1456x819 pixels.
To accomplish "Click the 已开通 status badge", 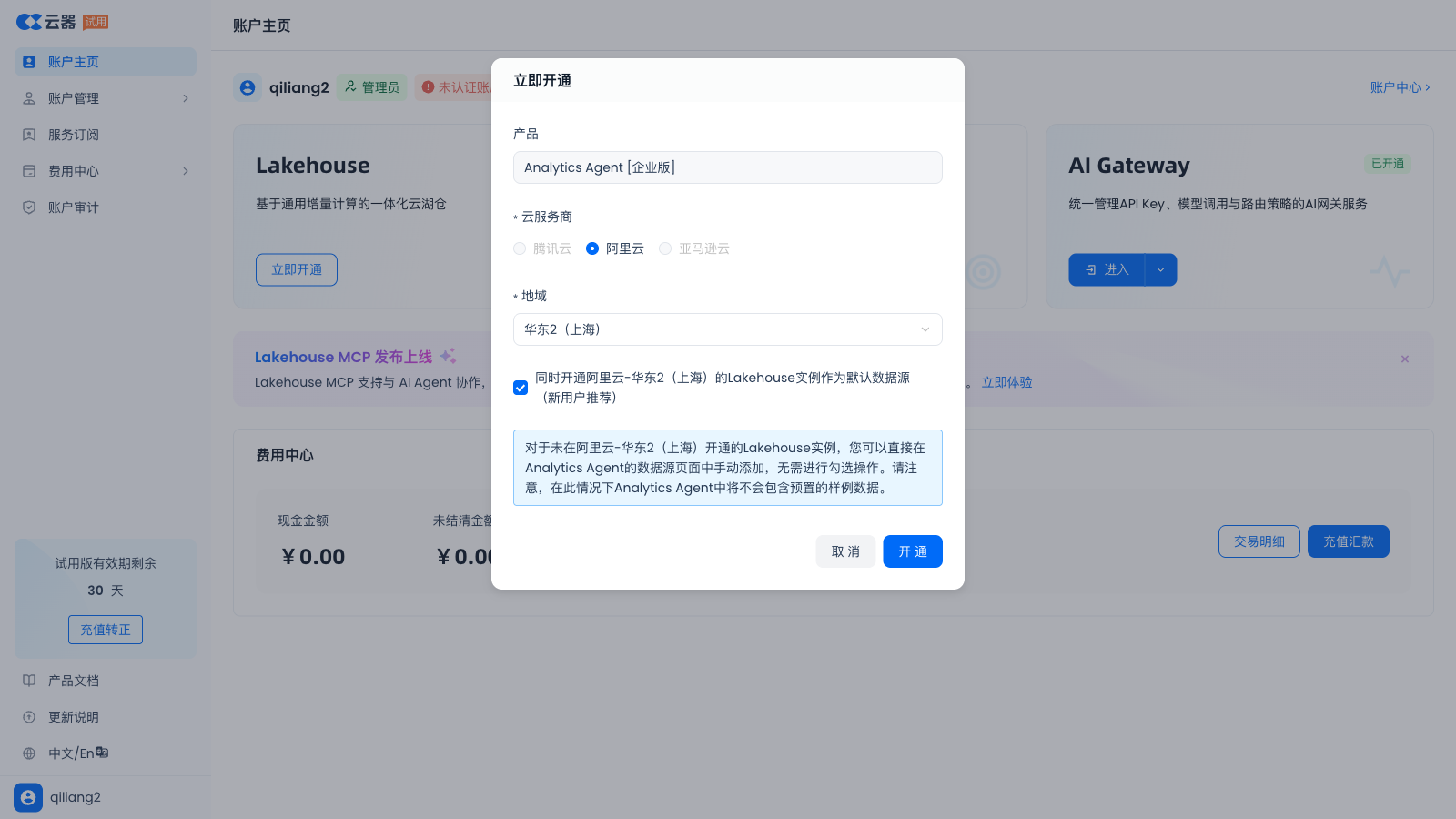I will tap(1388, 164).
